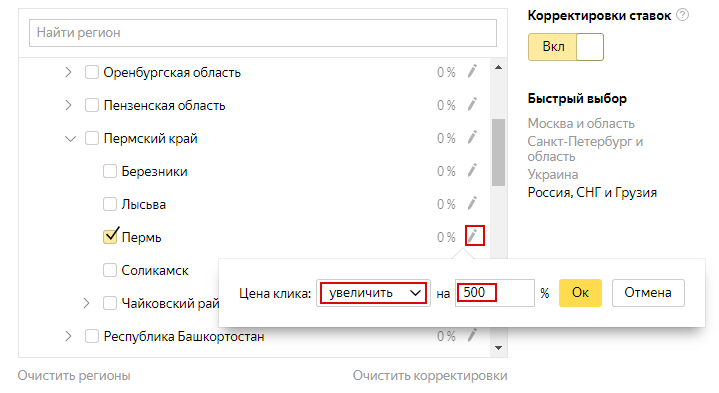This screenshot has height=393, width=719.
Task: Focus the Найти регион search field
Action: point(263,33)
